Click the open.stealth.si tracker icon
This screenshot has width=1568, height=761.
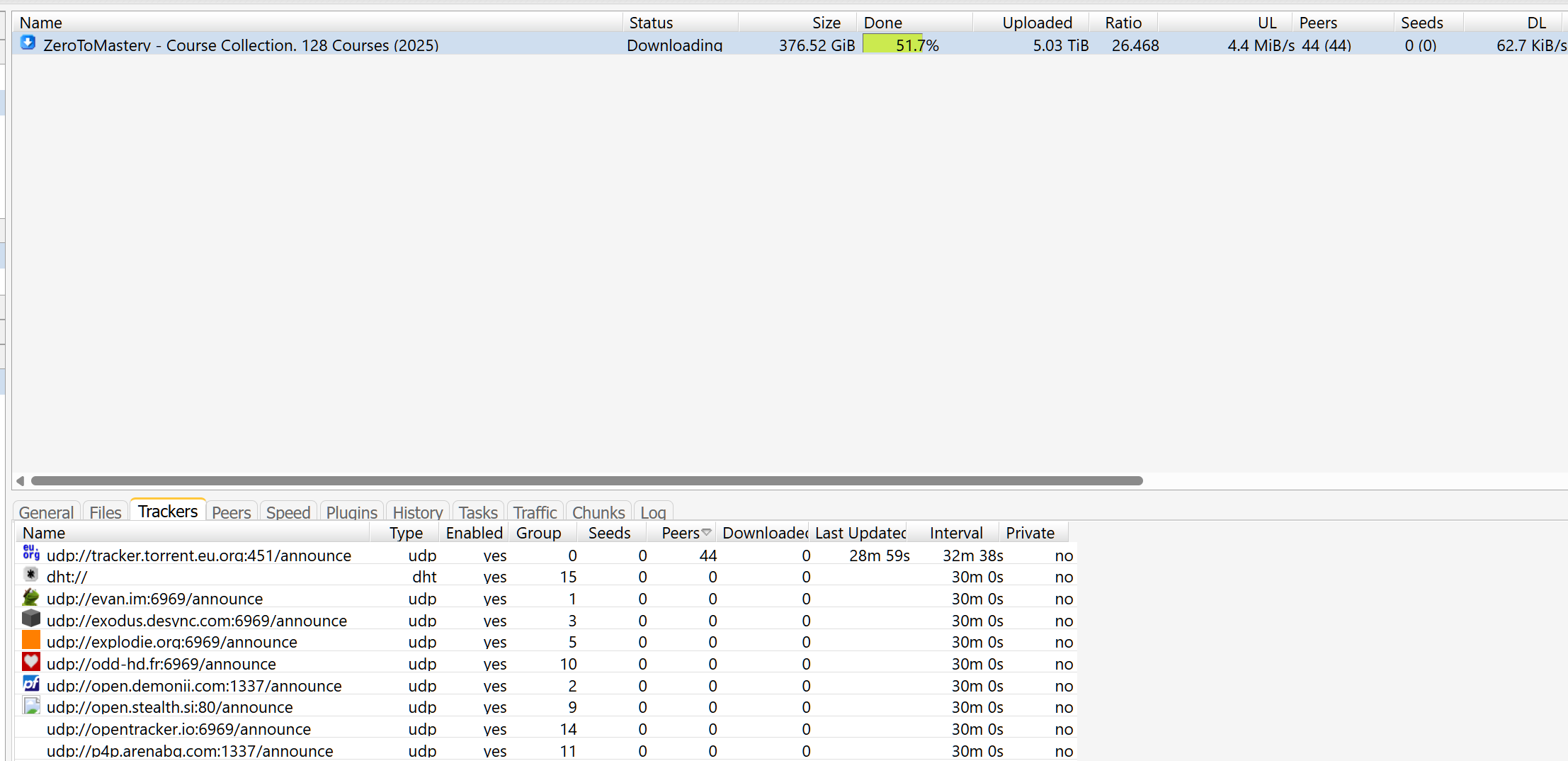click(31, 706)
